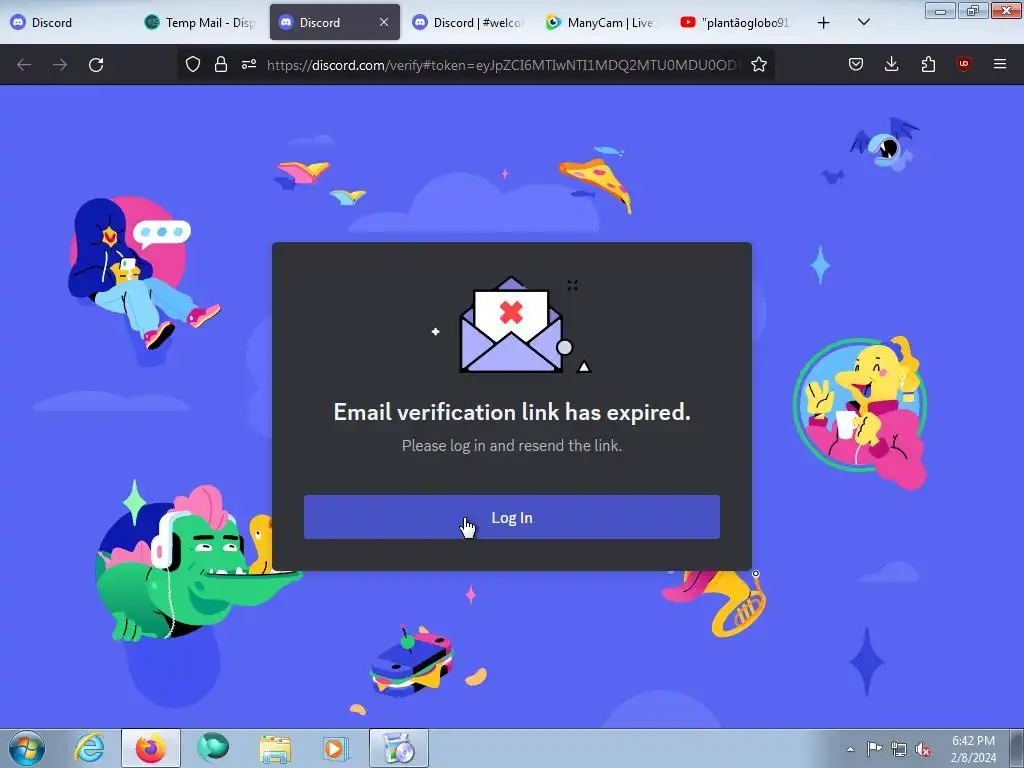Open the disc installer taskbar item
The height and width of the screenshot is (768, 1024).
399,748
